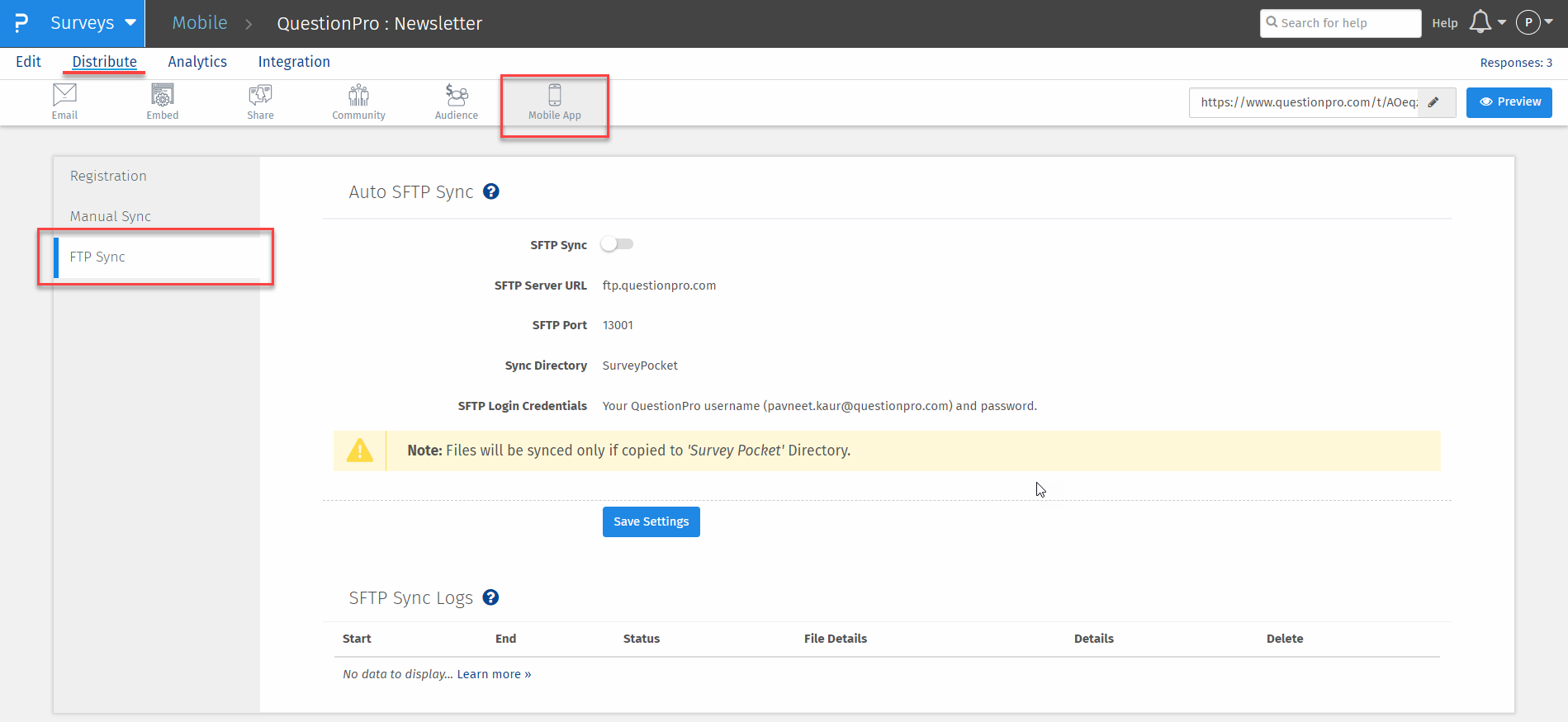Enable the SFTP Sync toggle

tap(617, 244)
